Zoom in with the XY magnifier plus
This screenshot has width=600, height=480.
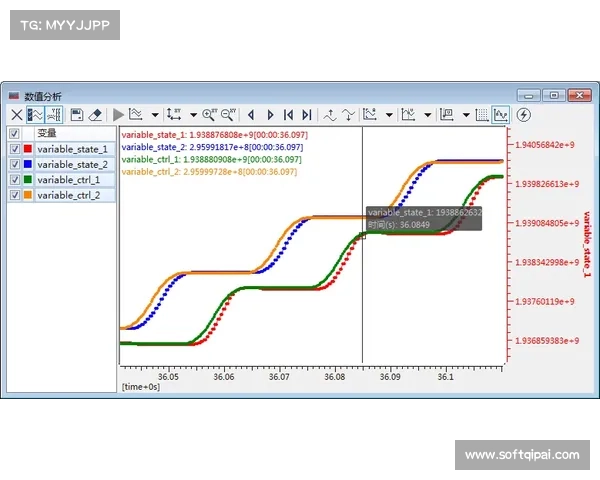coord(210,114)
